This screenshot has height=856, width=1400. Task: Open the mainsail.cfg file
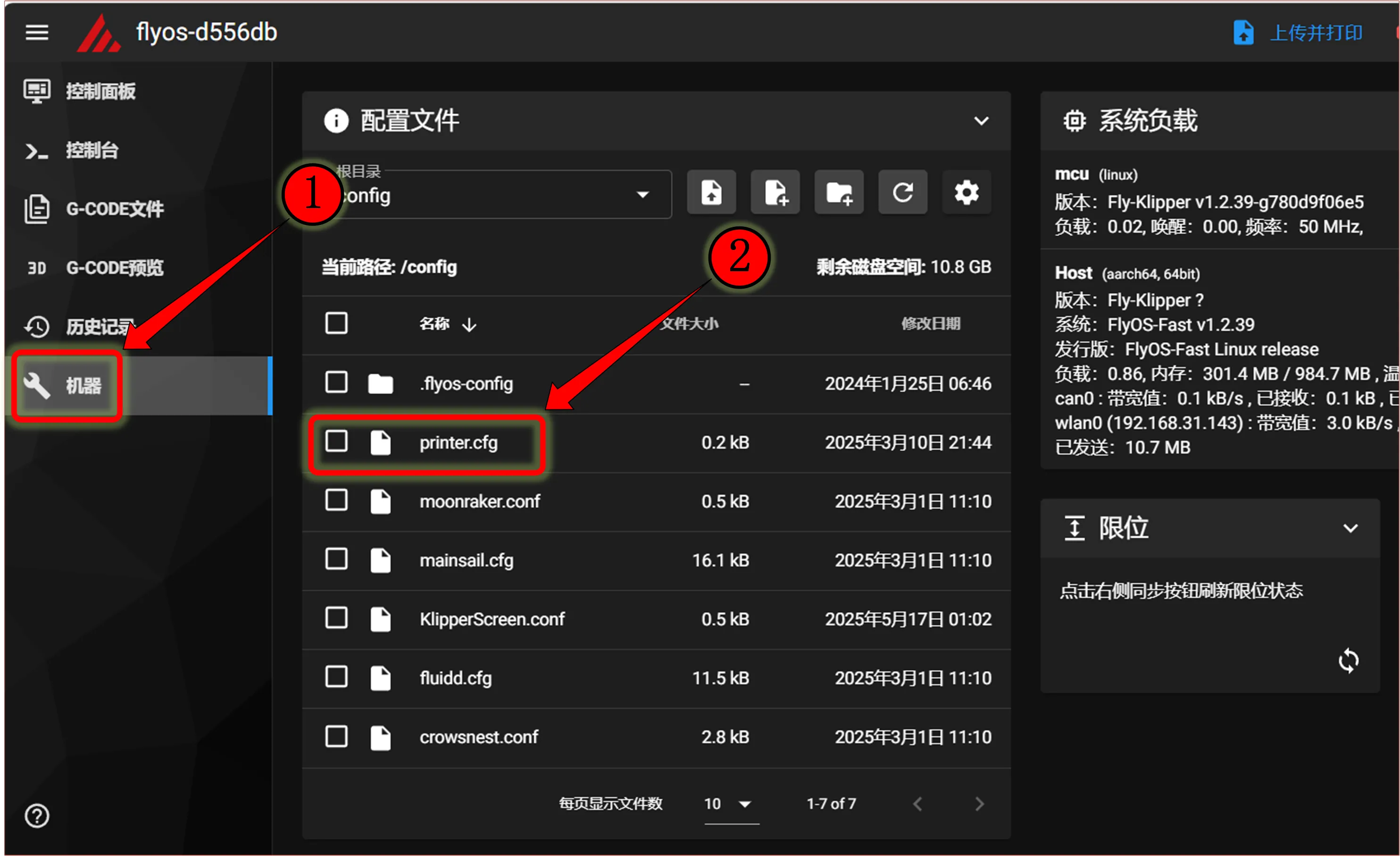[x=466, y=560]
